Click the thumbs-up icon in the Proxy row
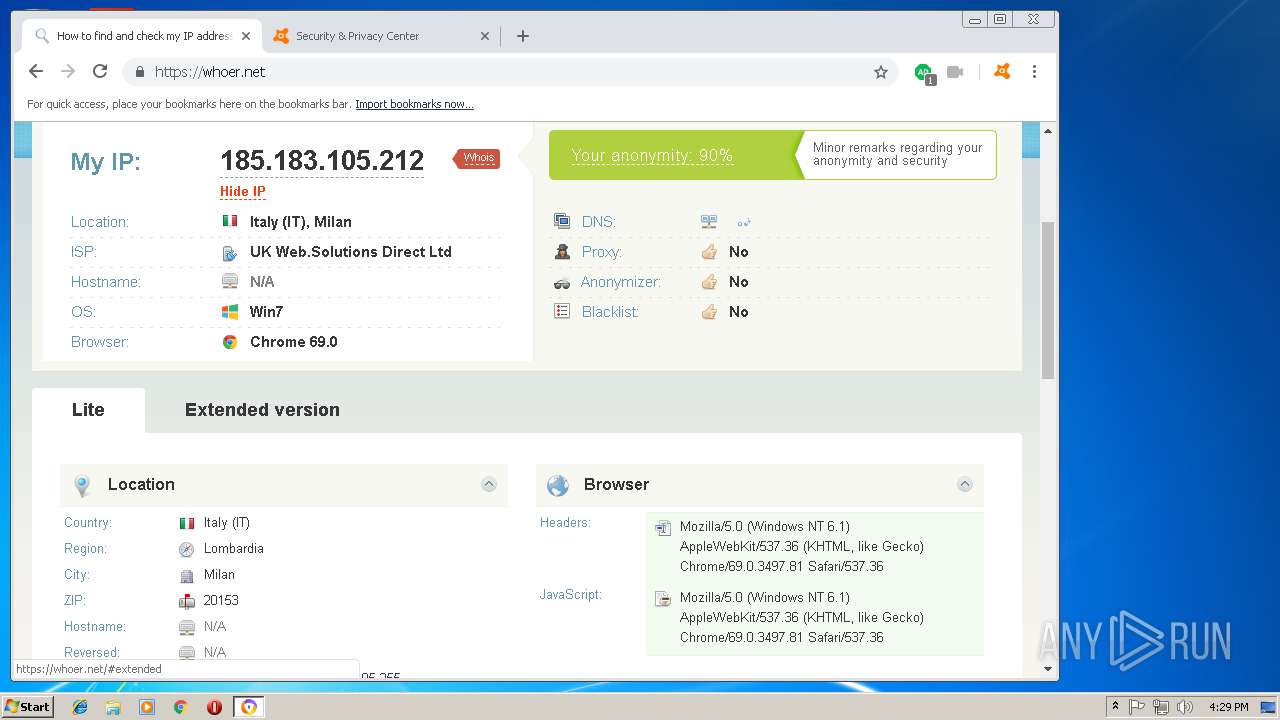The image size is (1280, 720). 709,252
